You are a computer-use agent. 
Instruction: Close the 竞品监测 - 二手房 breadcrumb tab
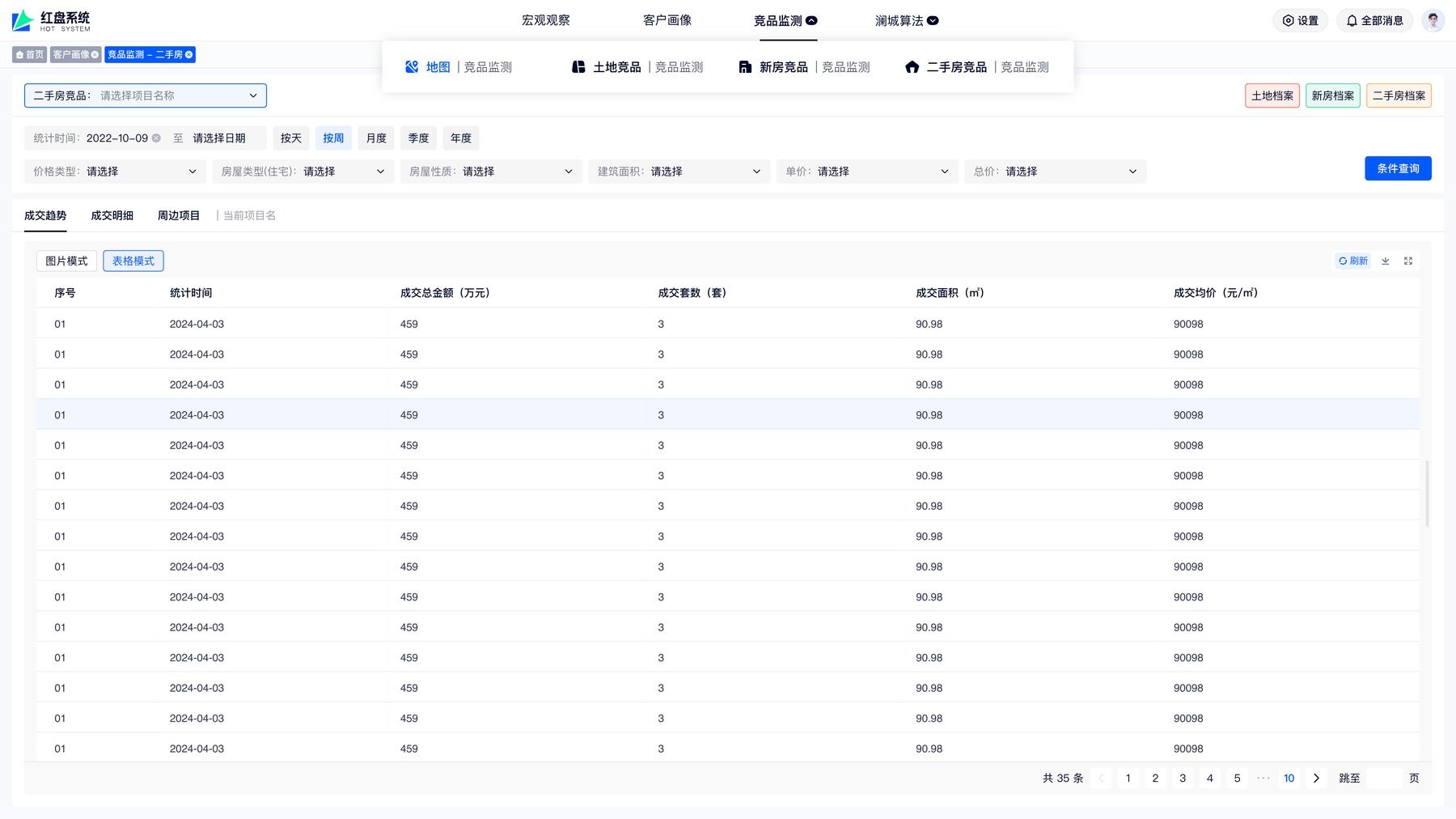(x=189, y=55)
